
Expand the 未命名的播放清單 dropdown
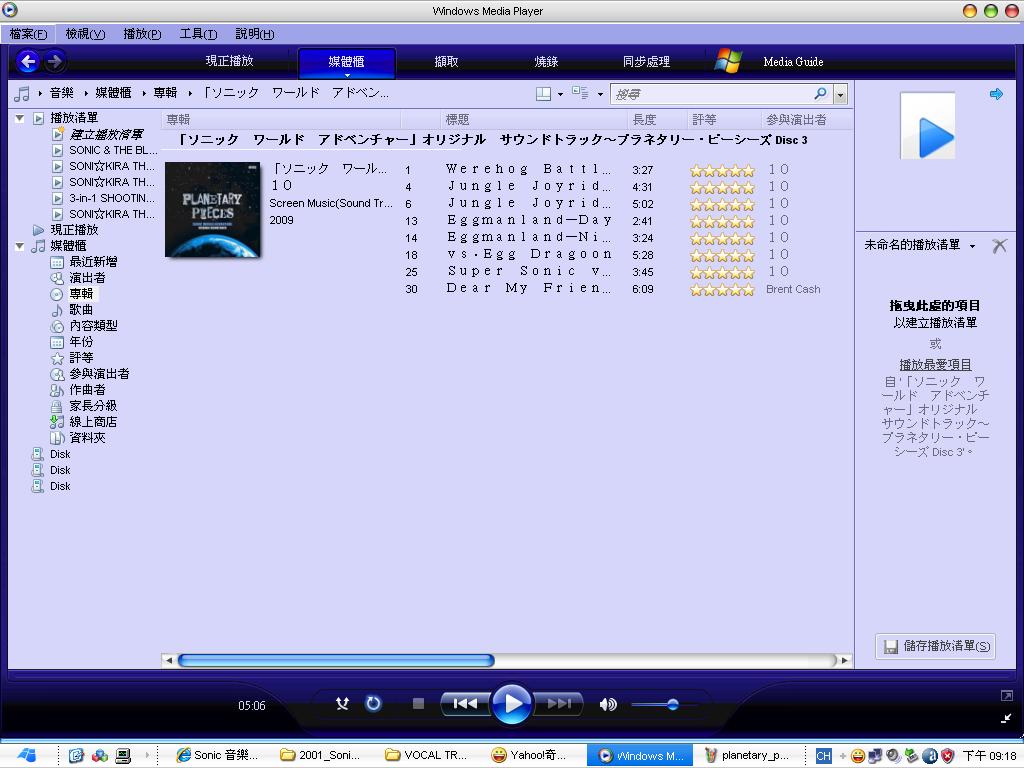point(972,246)
